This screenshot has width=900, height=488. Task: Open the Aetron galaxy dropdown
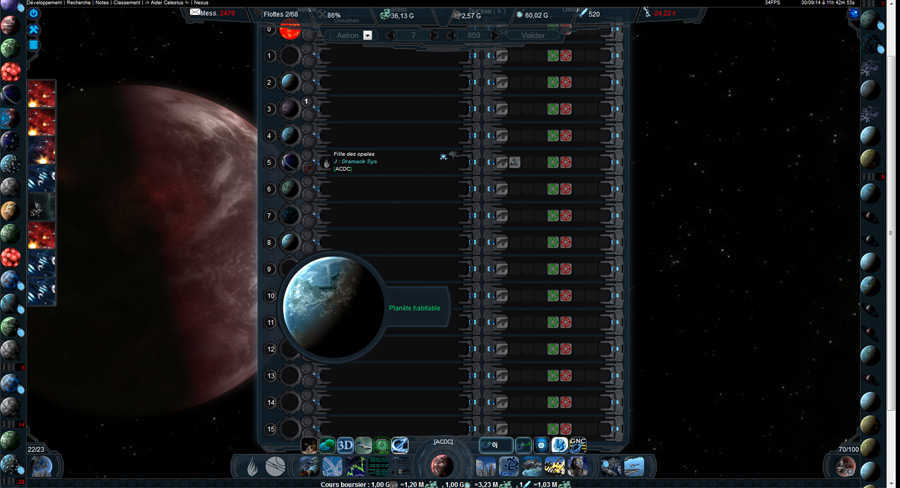point(367,35)
